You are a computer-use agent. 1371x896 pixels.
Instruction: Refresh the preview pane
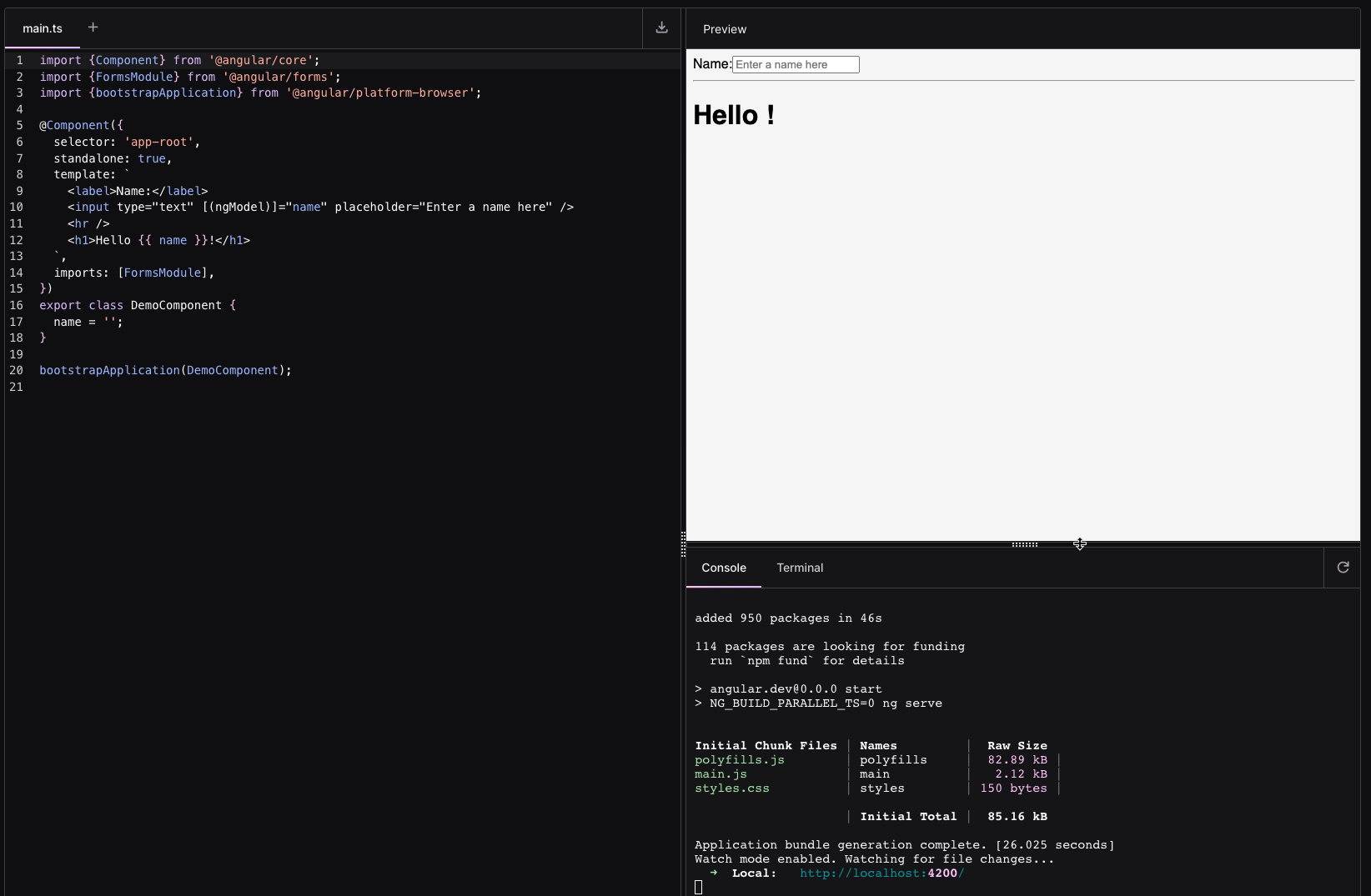[x=1343, y=567]
